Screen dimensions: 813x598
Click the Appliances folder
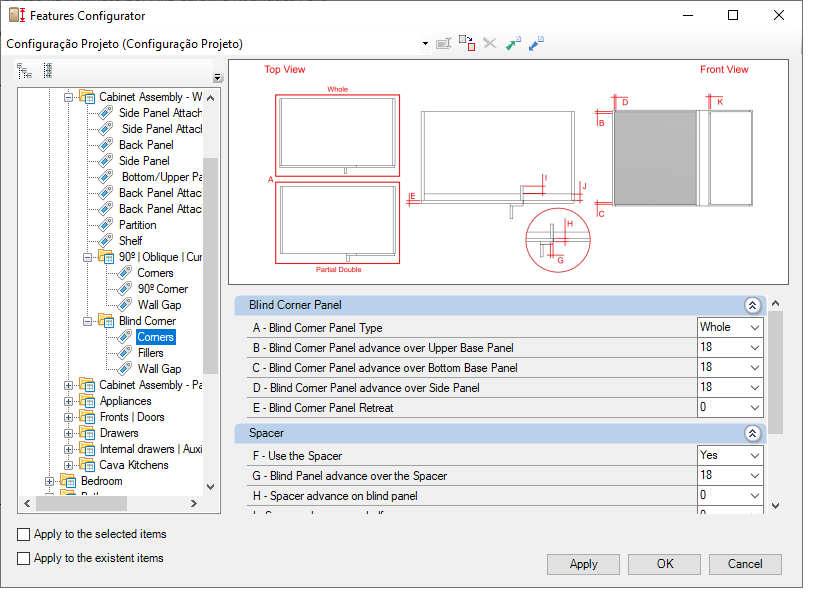[125, 401]
